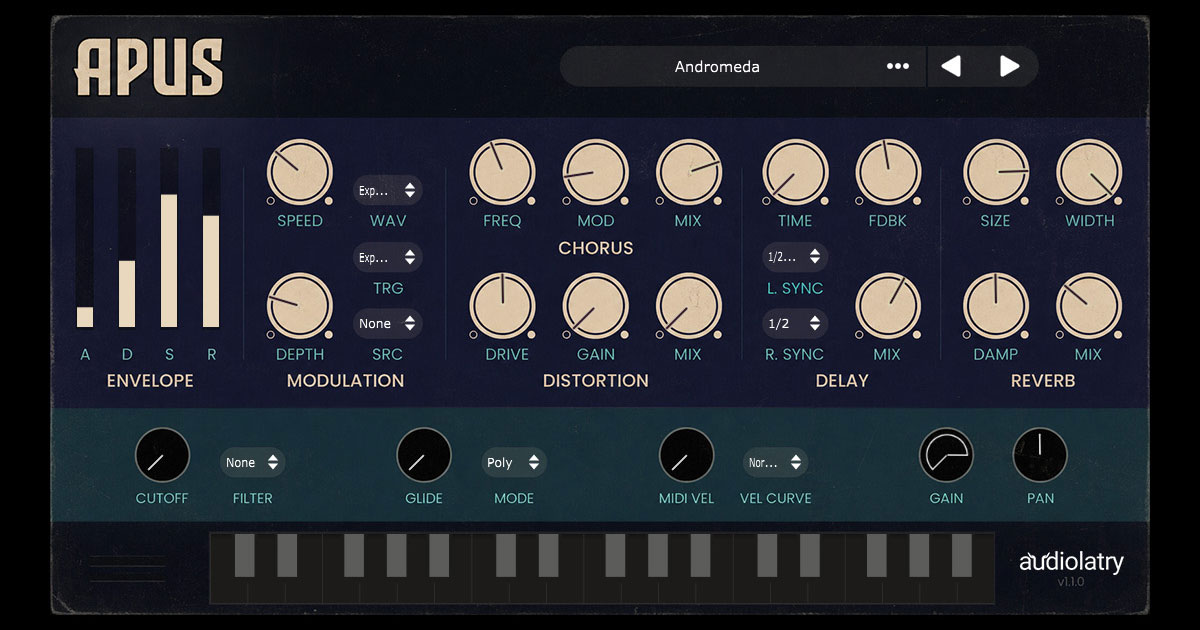Click the delay FDBK knob
1200x630 pixels.
coord(888,172)
